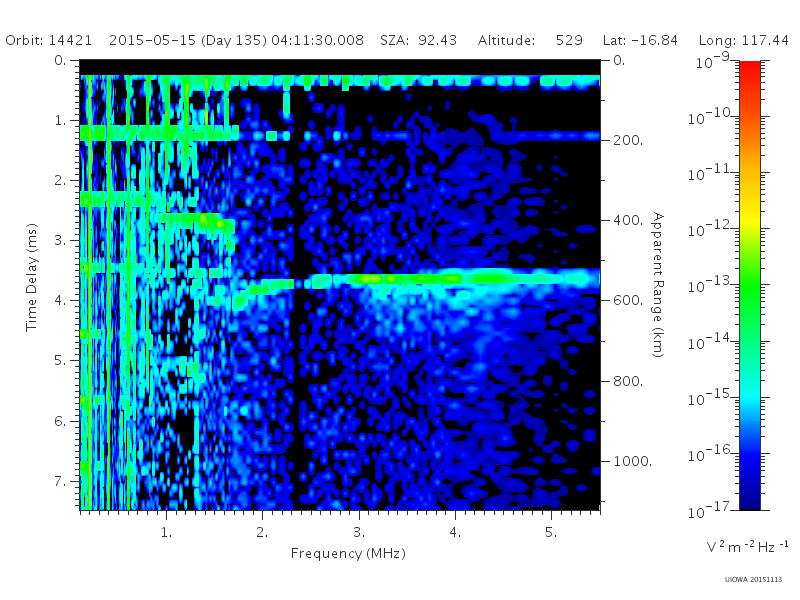
Task: Click the color bar legend
Action: click(749, 285)
